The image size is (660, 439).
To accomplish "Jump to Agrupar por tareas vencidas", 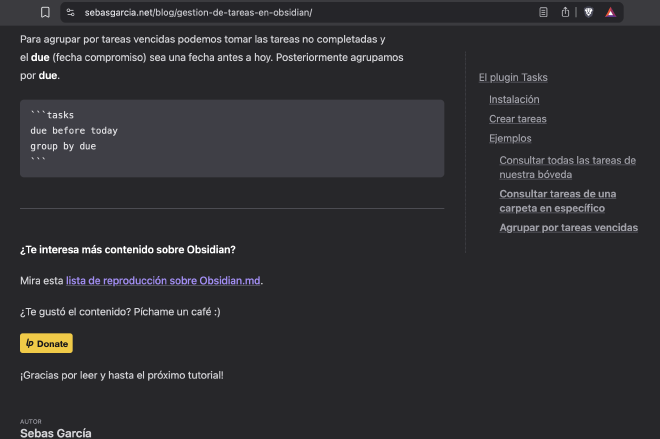I will pyautogui.click(x=568, y=228).
